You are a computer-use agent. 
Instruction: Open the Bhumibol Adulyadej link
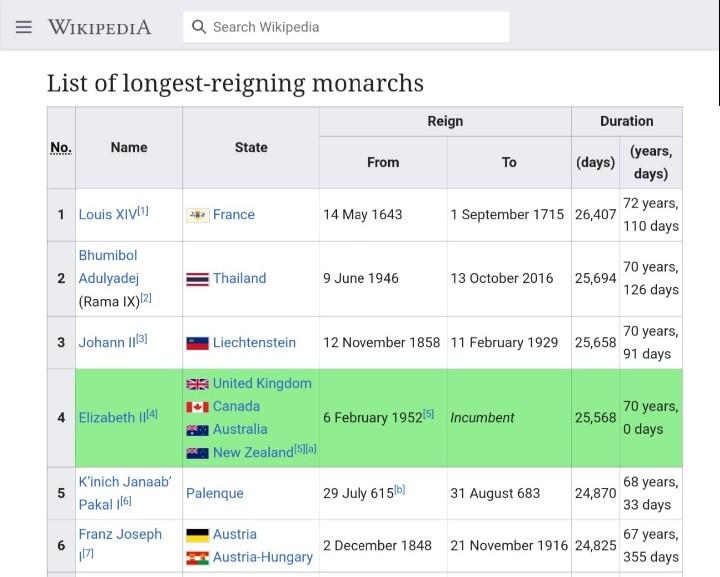click(x=108, y=267)
